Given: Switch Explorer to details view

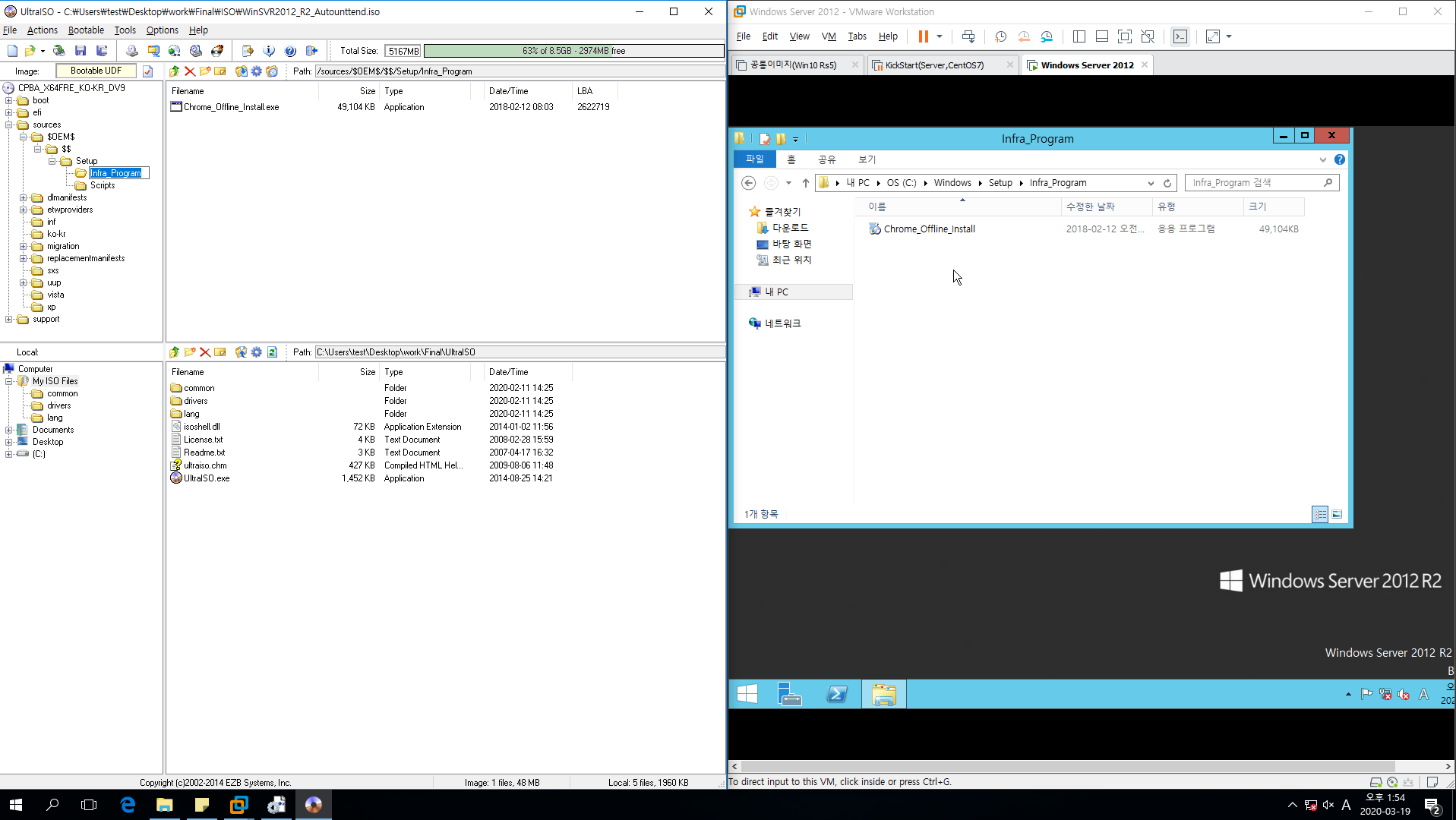Looking at the screenshot, I should click(x=1320, y=515).
